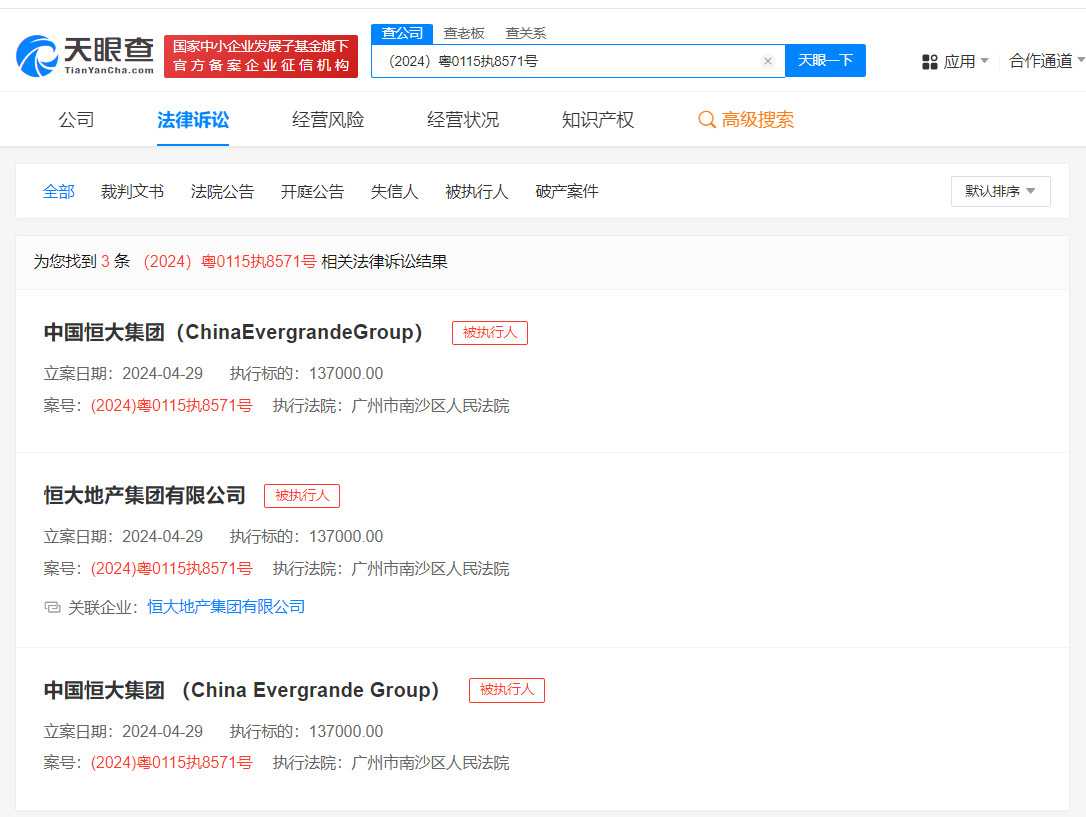Open the 恒大地产集团有限公司 result title
Screen dimensions: 1086x817
pos(145,496)
